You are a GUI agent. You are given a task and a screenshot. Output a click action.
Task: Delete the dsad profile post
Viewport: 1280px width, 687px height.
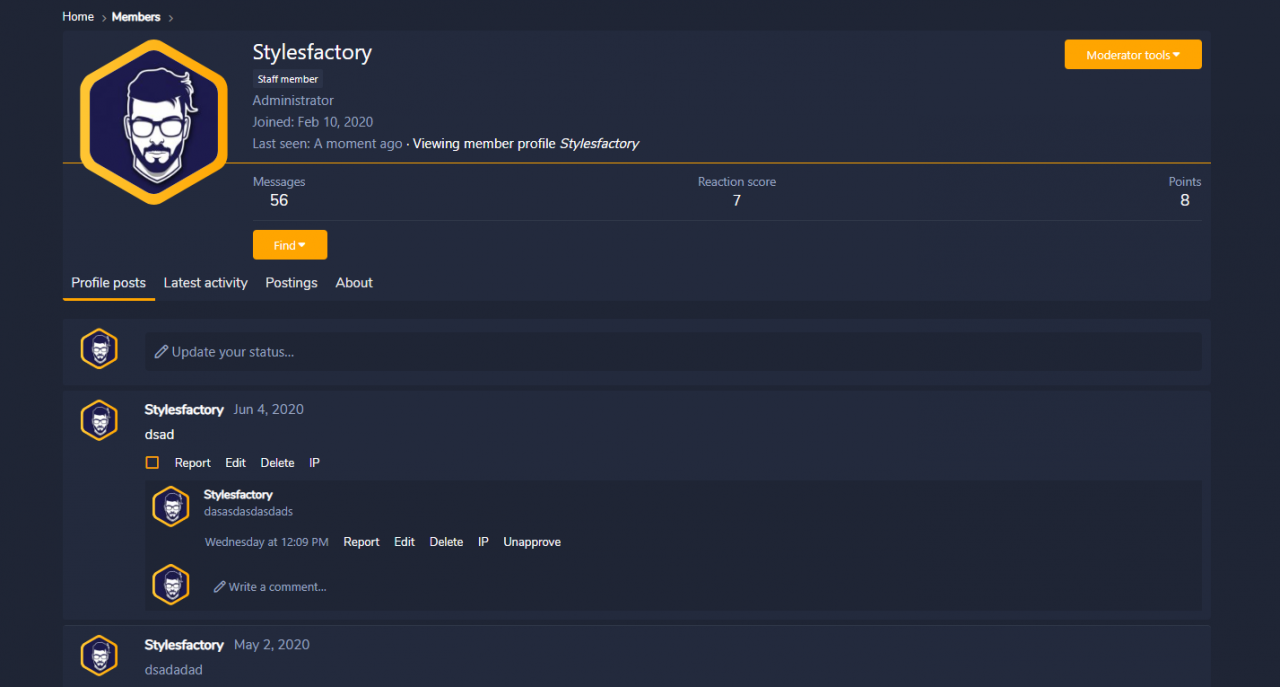pos(277,463)
